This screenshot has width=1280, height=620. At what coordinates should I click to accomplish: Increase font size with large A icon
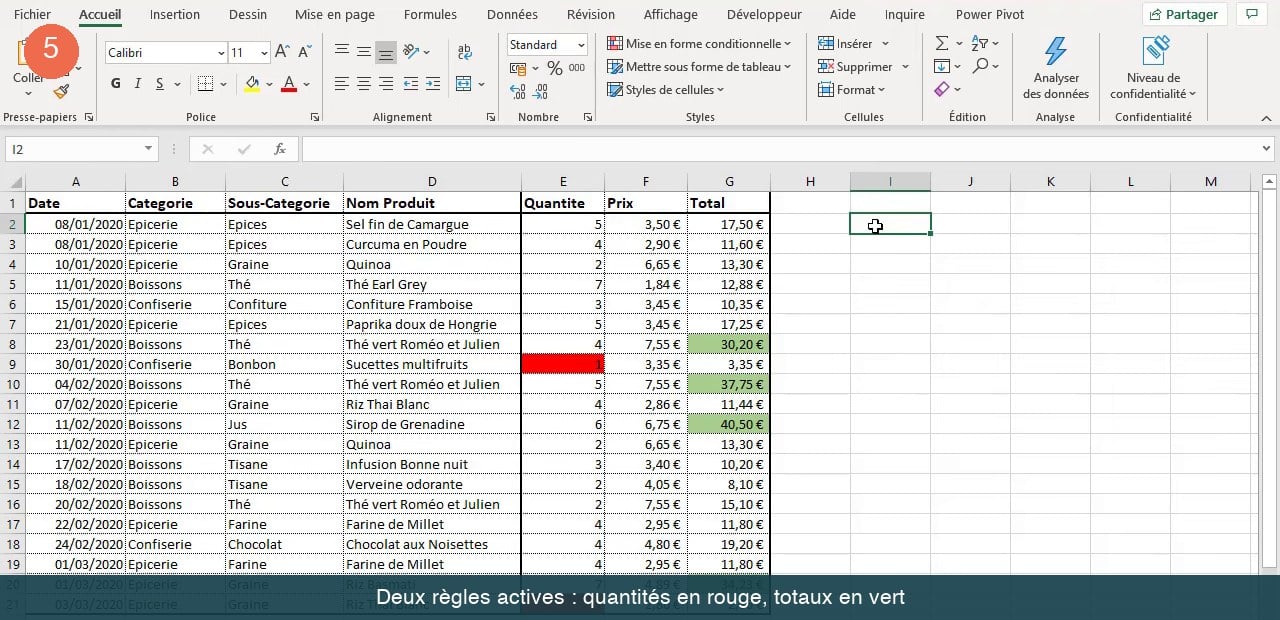(282, 52)
